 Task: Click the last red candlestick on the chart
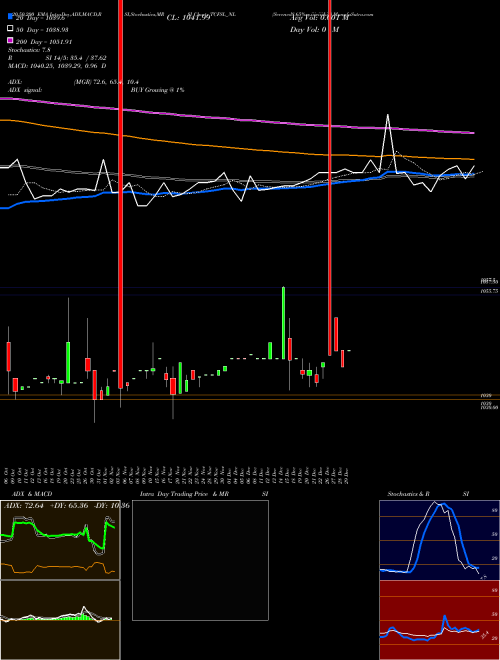pyautogui.click(x=343, y=358)
